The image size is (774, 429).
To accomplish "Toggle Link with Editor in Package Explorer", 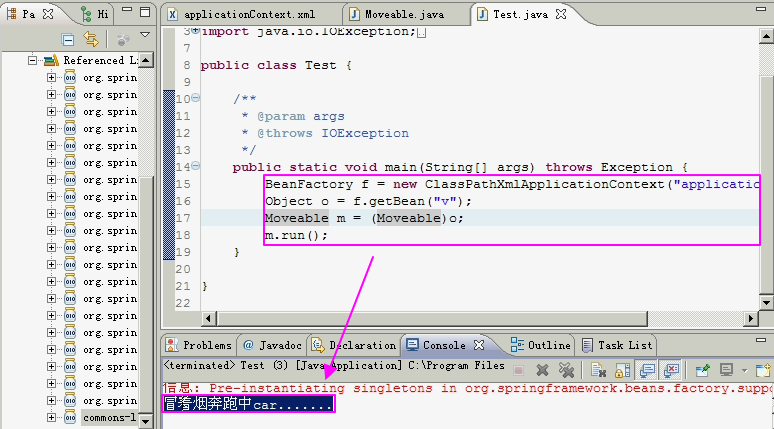I will (91, 39).
